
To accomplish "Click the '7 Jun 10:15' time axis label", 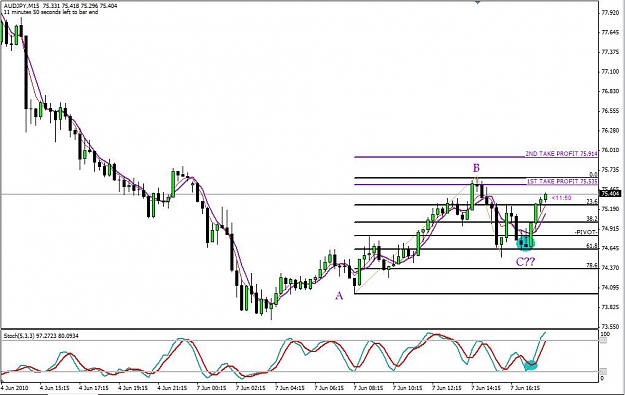I will pyautogui.click(x=407, y=387).
